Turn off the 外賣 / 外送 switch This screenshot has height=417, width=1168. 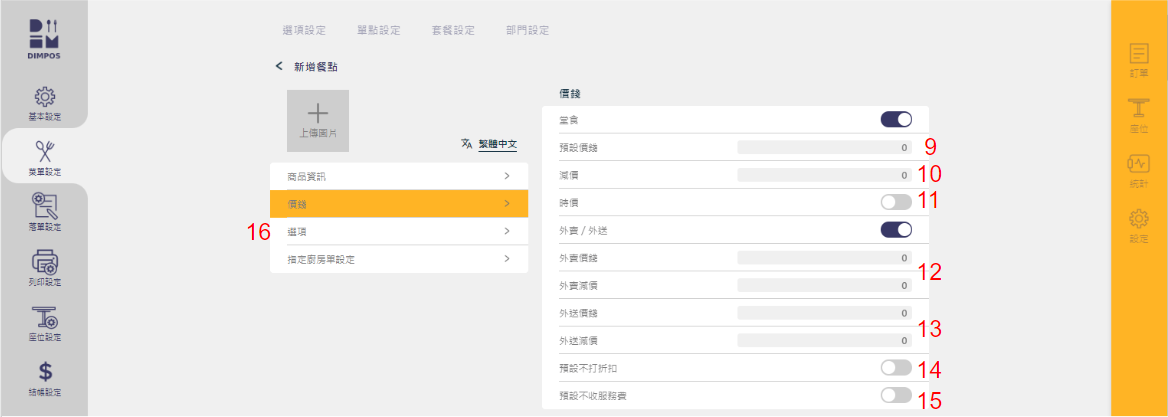896,230
